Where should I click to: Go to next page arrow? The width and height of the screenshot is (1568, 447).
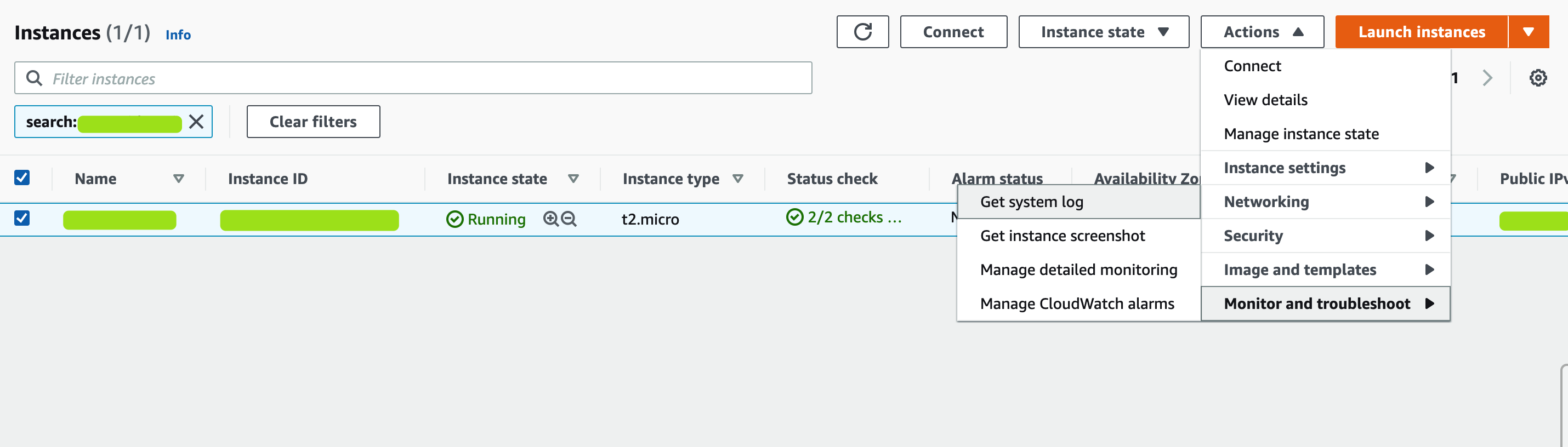tap(1487, 78)
